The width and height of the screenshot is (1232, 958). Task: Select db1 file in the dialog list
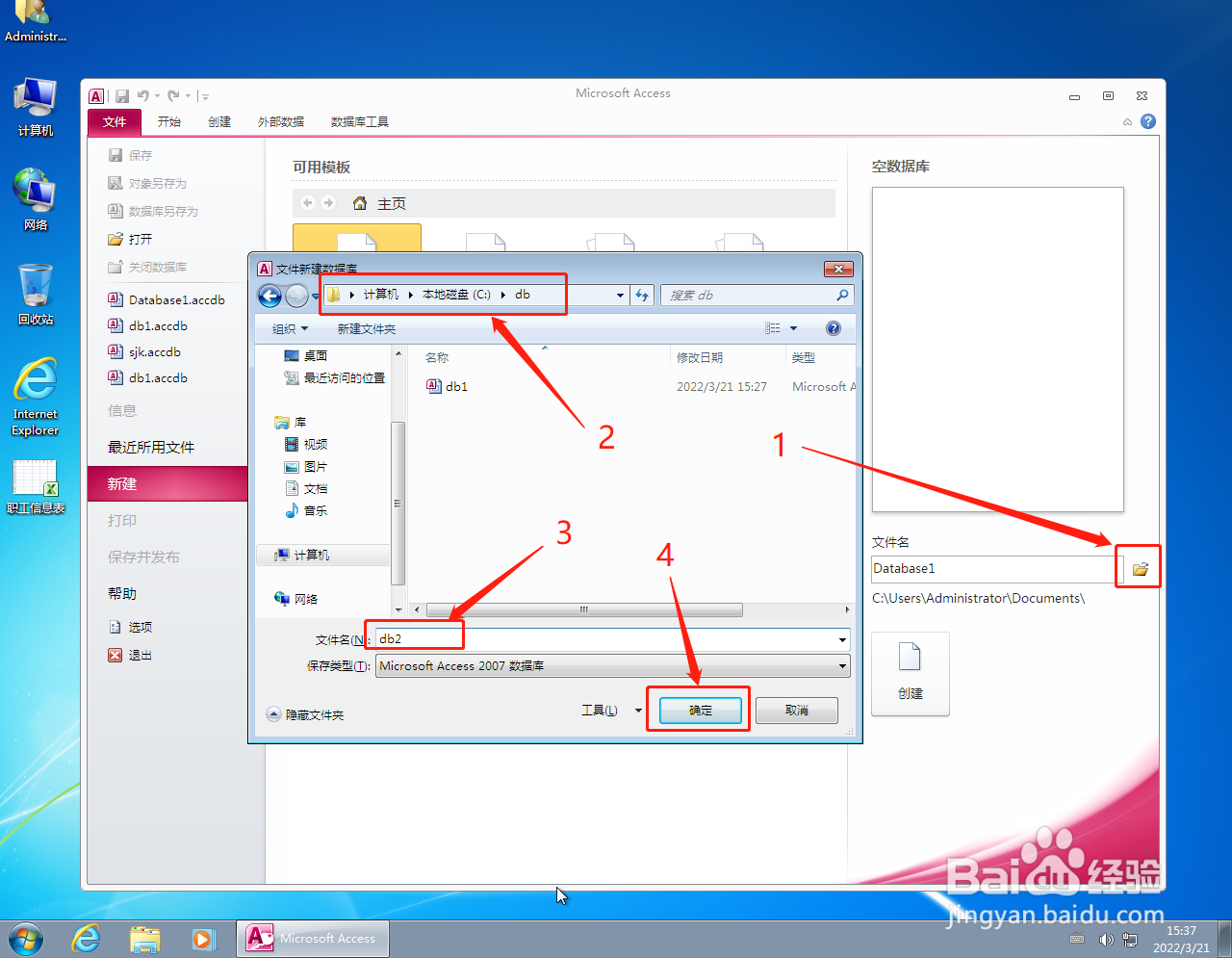449,386
